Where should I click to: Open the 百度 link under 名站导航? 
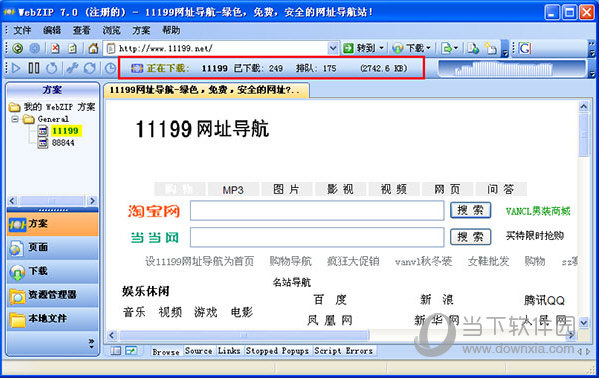click(330, 300)
